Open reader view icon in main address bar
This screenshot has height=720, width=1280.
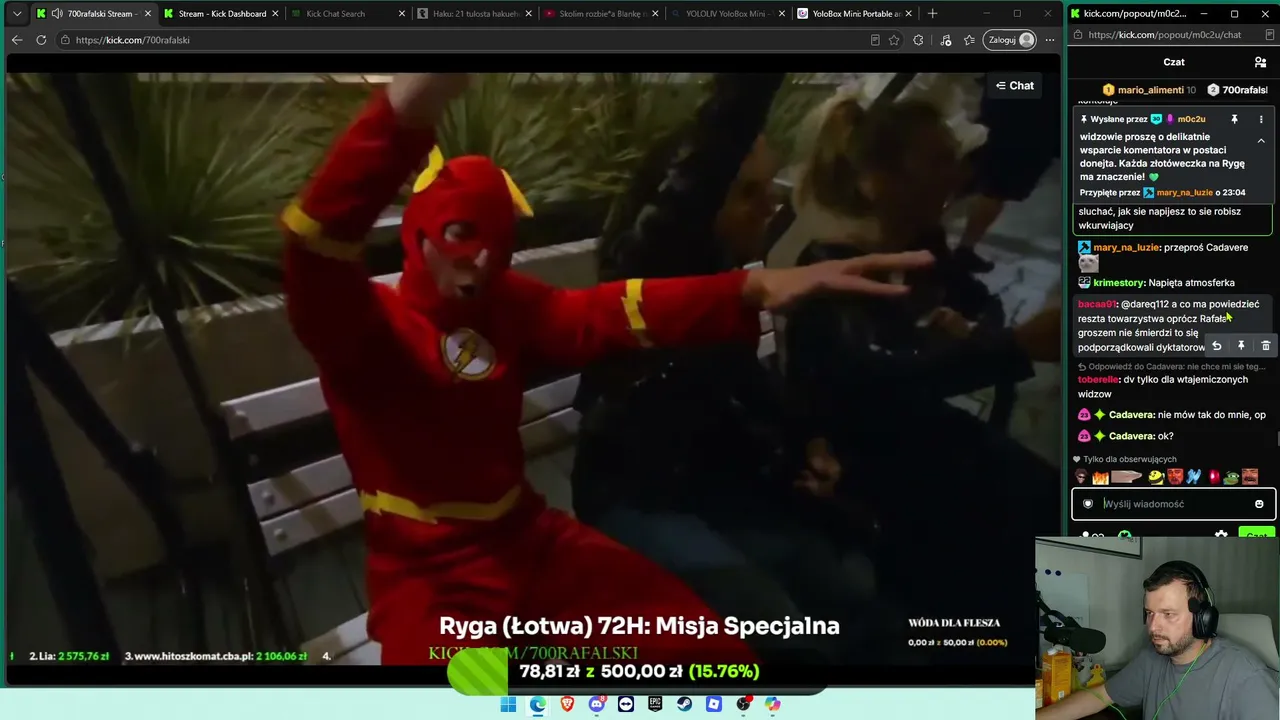click(875, 40)
